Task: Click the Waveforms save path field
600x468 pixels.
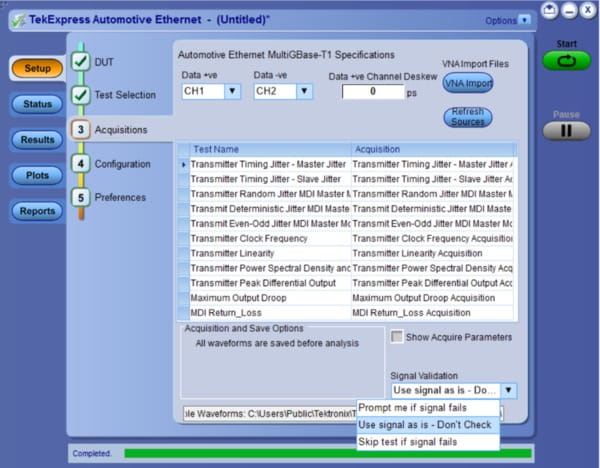Action: (x=270, y=414)
